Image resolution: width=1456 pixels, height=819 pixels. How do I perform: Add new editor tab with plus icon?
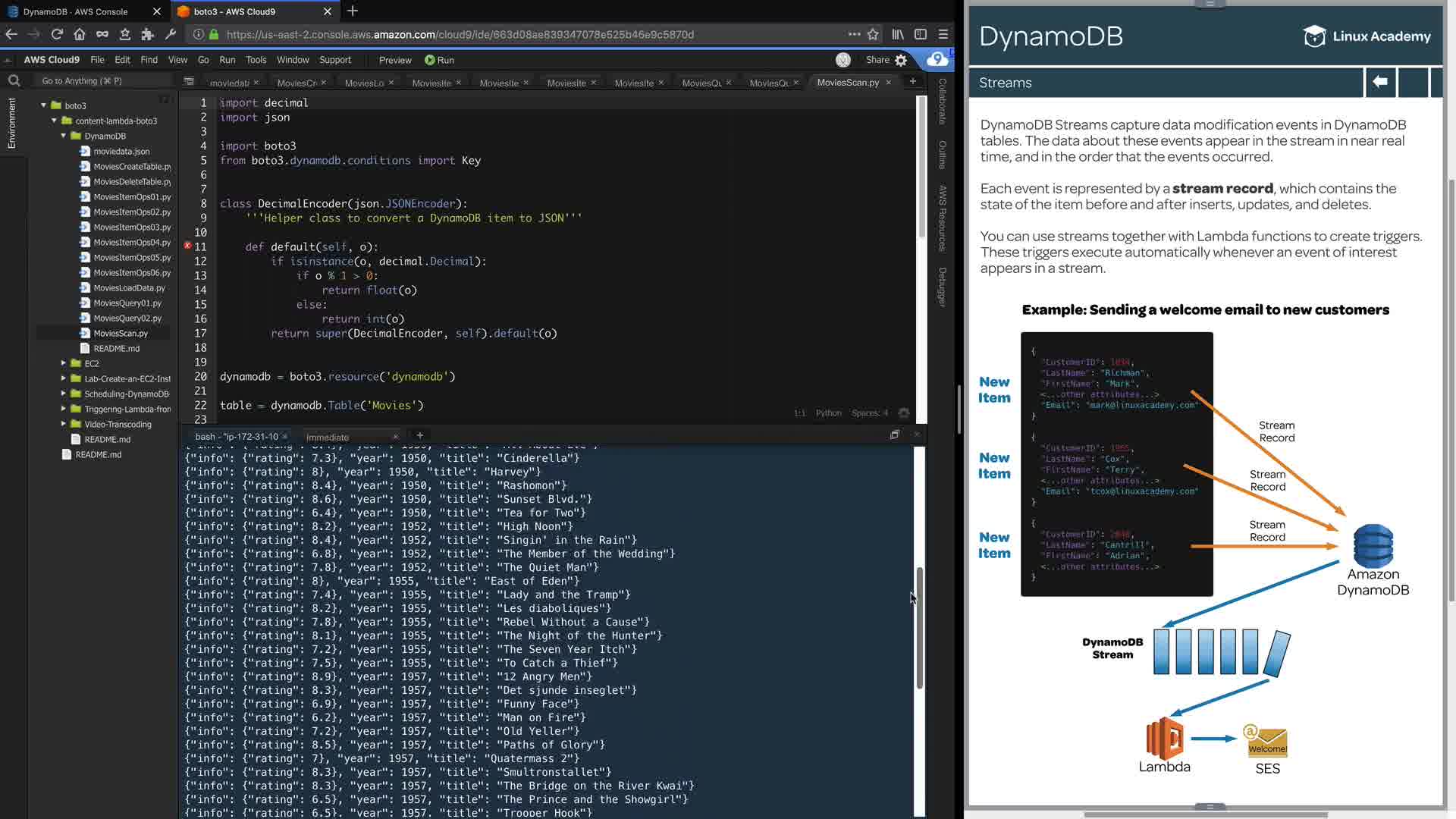pyautogui.click(x=913, y=81)
